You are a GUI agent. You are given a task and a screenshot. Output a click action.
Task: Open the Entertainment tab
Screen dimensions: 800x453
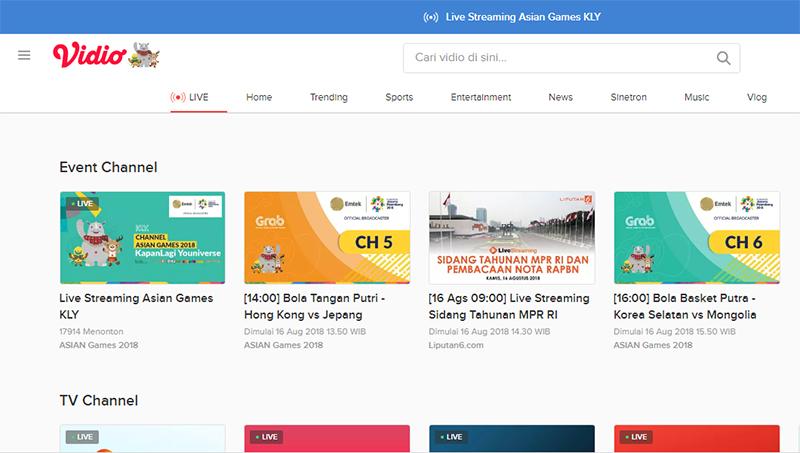(x=480, y=97)
